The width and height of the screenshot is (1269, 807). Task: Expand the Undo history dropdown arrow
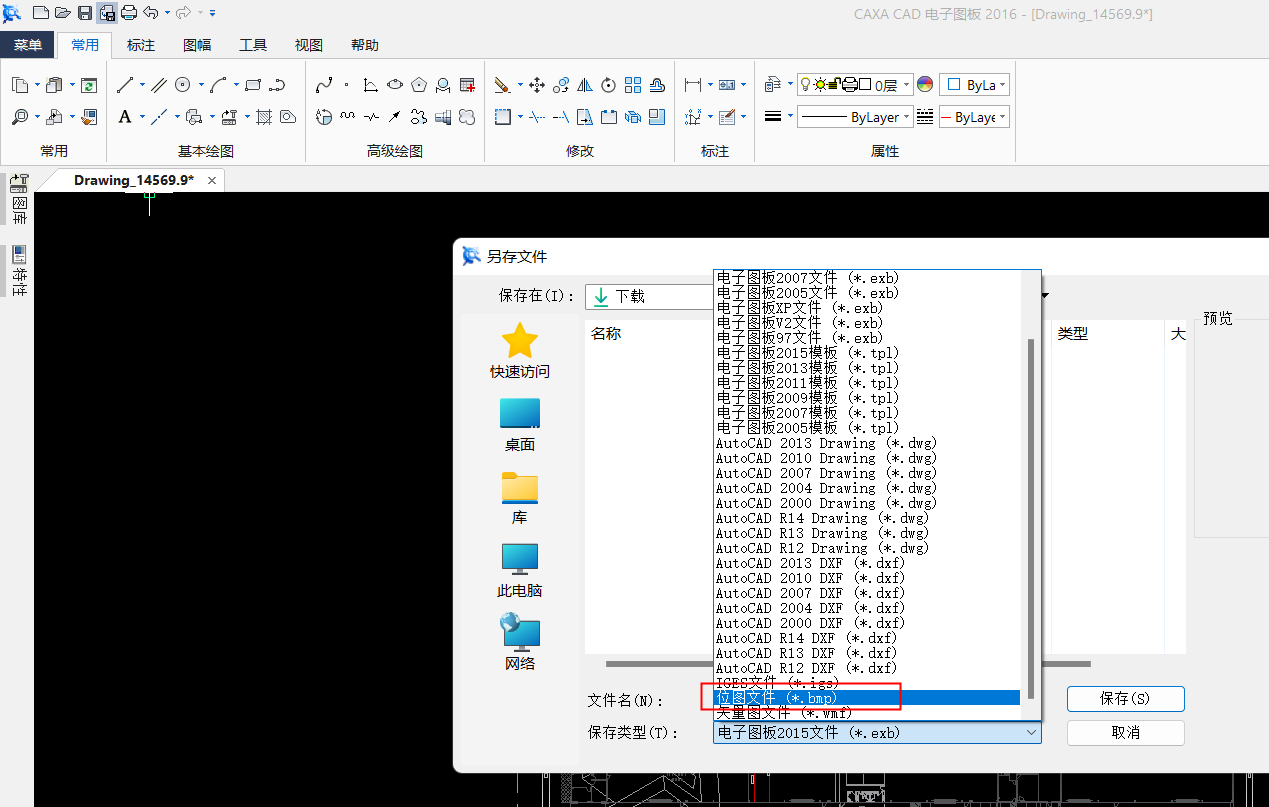[x=166, y=13]
